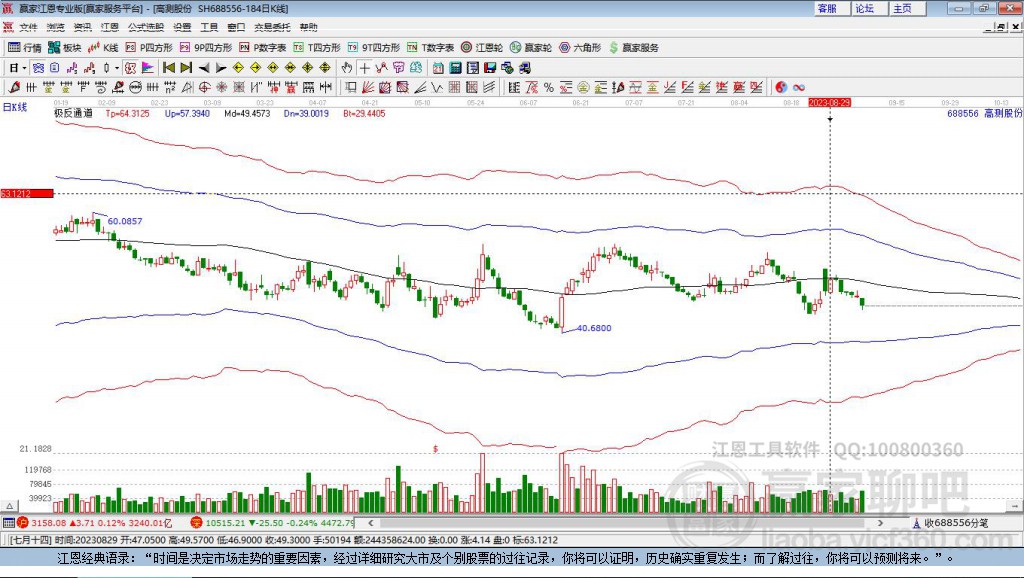The width and height of the screenshot is (1024, 578).
Task: Click the 40.6800 low price label
Action: point(594,328)
